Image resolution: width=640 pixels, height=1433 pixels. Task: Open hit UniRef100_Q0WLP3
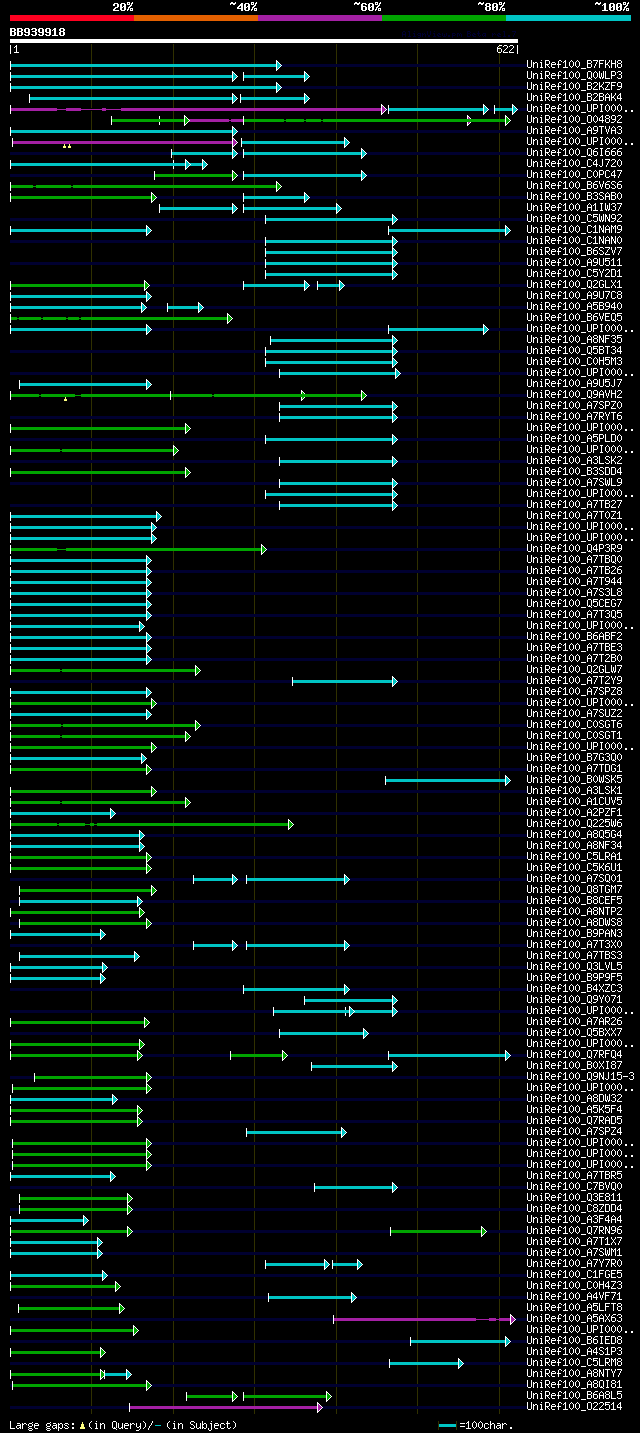point(574,76)
